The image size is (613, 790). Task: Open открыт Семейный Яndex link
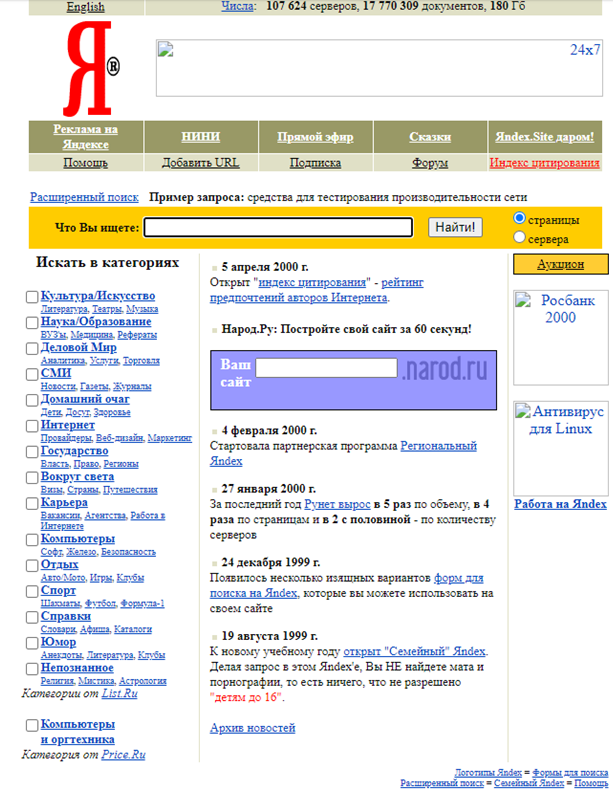point(416,651)
